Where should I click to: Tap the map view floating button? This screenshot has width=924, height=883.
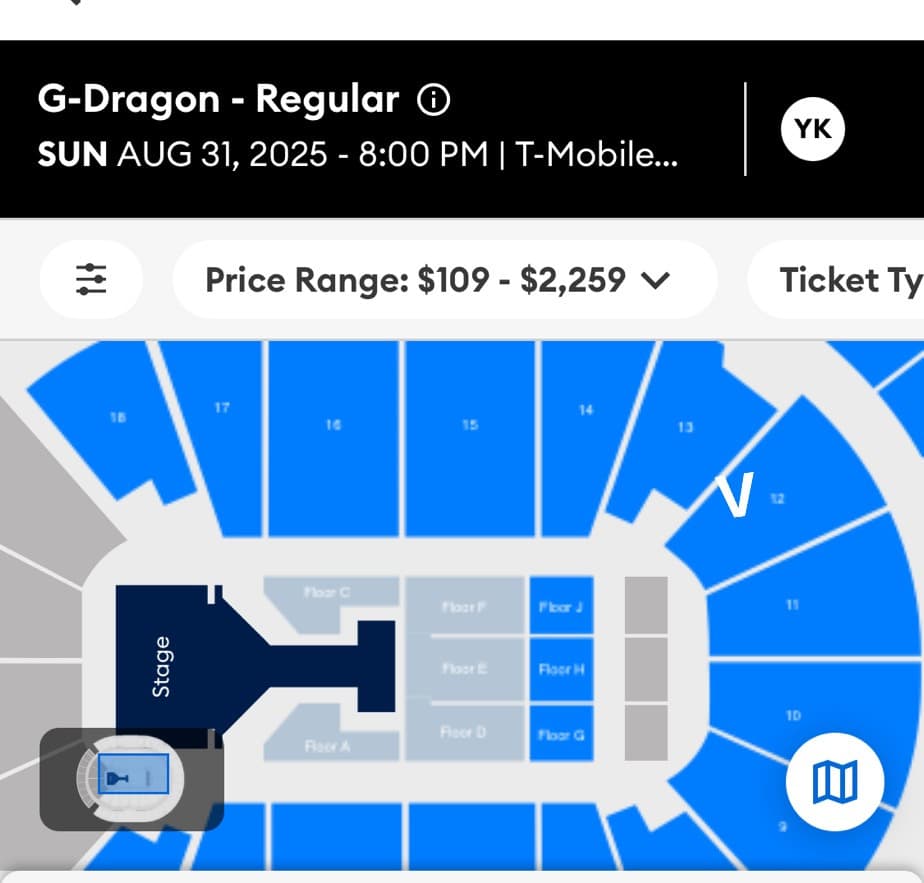(834, 782)
